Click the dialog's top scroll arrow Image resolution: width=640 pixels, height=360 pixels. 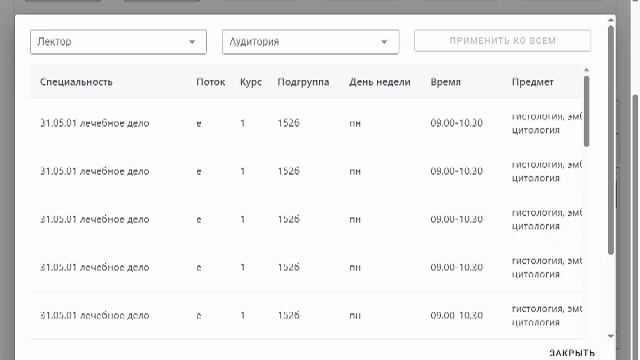611,20
